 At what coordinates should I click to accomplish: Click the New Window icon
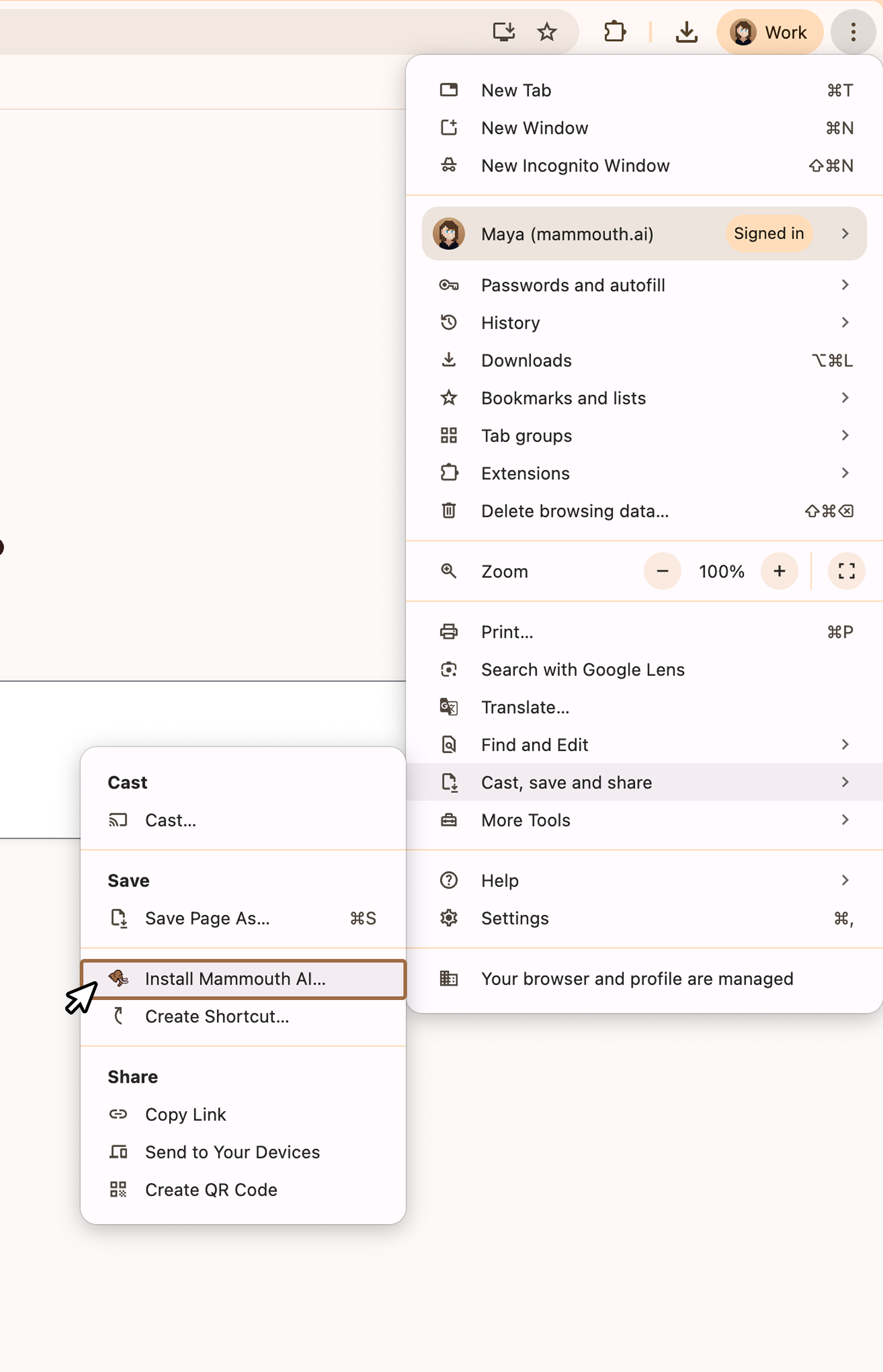449,127
